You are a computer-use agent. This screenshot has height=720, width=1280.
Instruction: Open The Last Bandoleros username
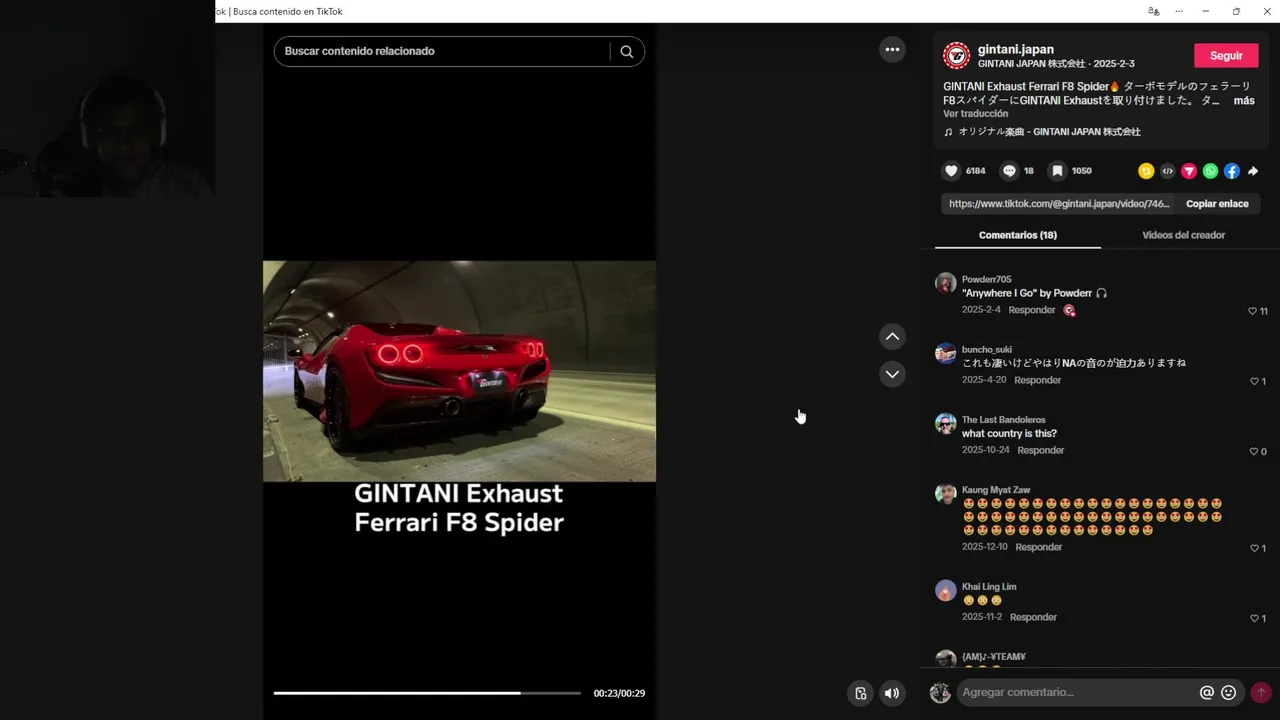(1003, 419)
